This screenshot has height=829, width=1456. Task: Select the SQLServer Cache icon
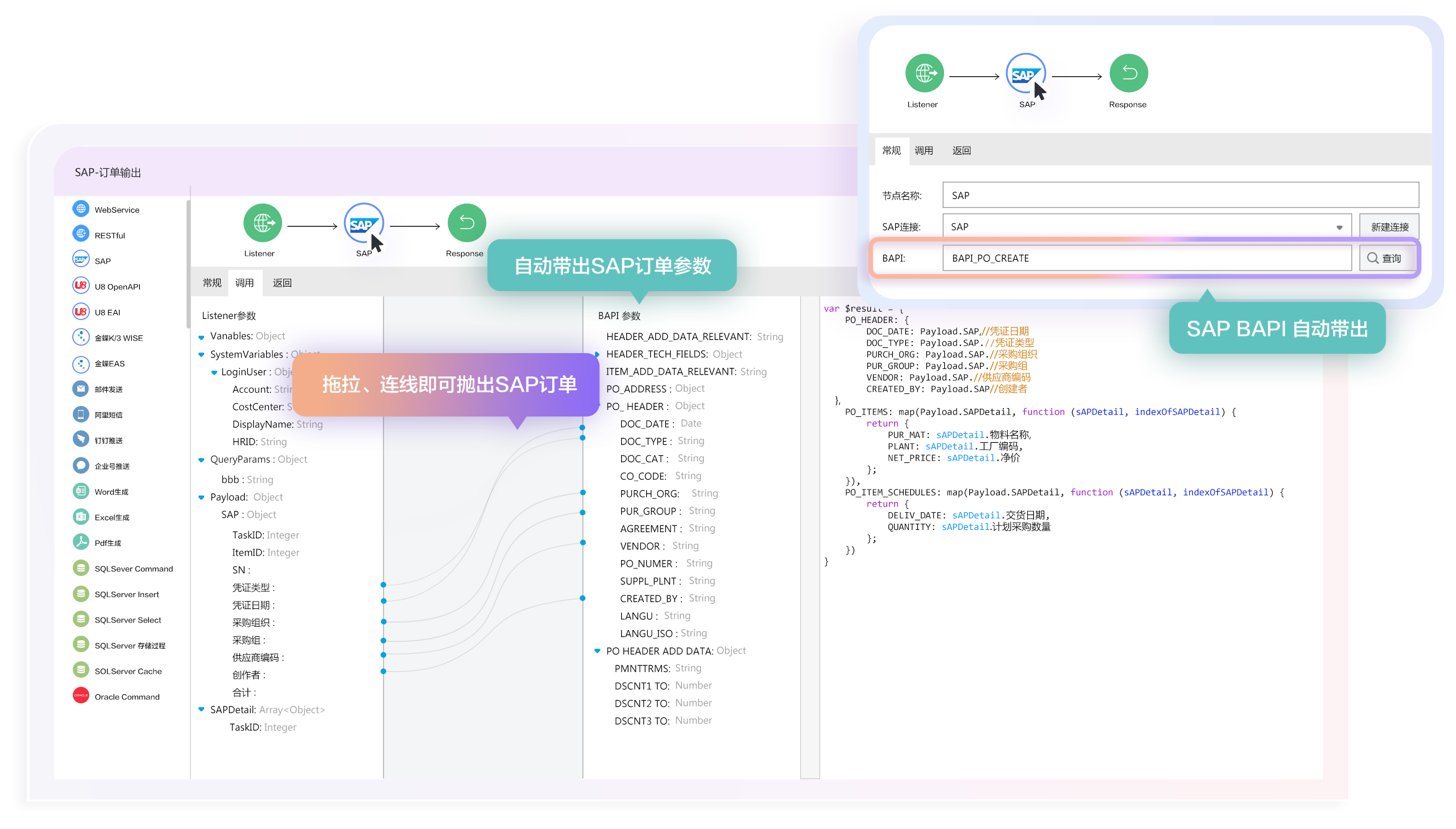click(x=81, y=670)
